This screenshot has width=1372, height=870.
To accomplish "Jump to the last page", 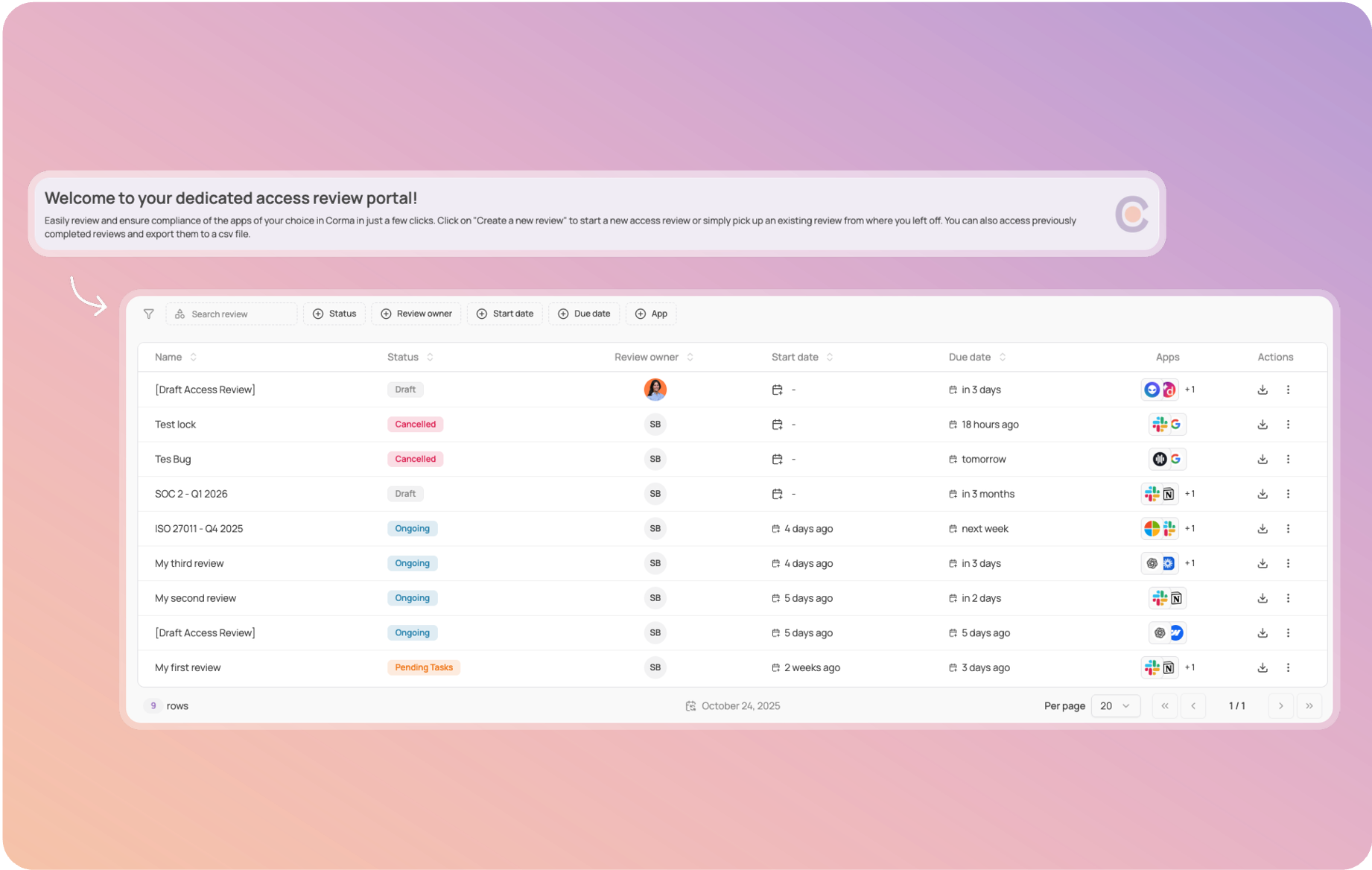I will point(1309,706).
